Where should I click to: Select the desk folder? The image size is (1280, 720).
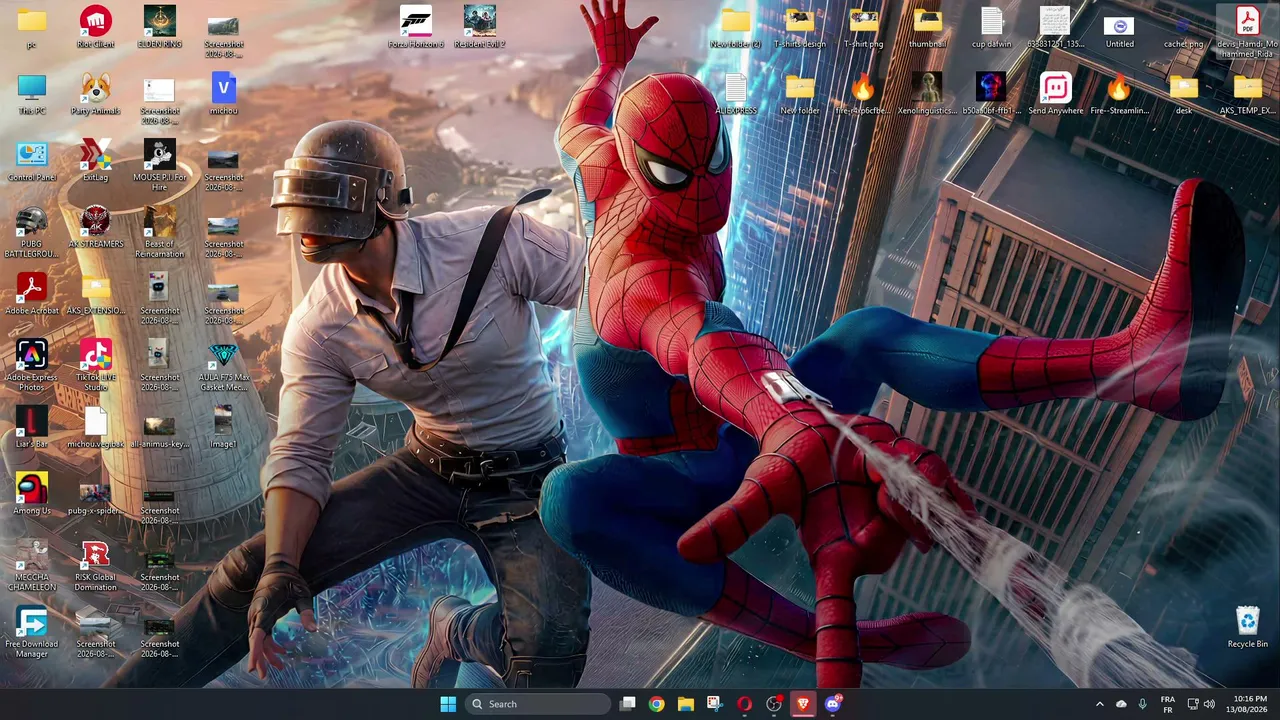point(1183,94)
